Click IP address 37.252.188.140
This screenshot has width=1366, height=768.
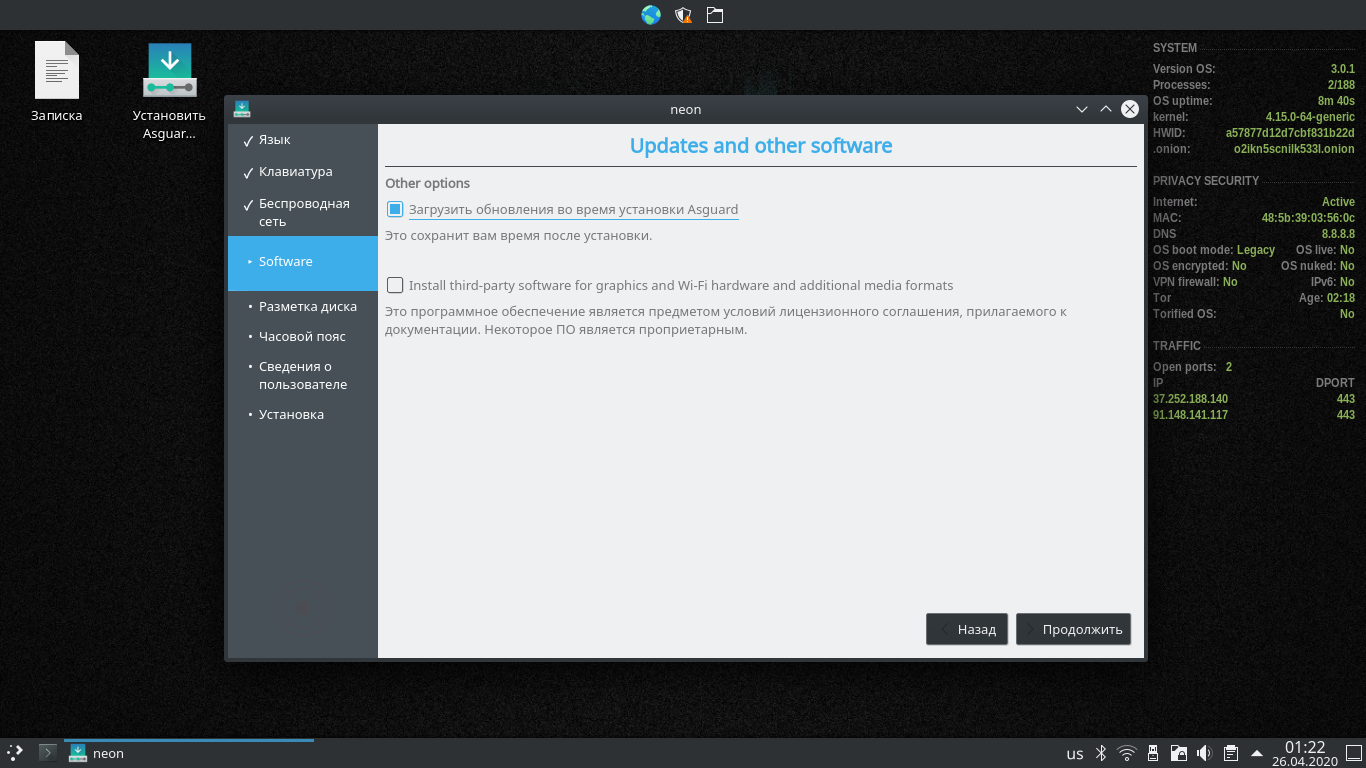click(1190, 399)
